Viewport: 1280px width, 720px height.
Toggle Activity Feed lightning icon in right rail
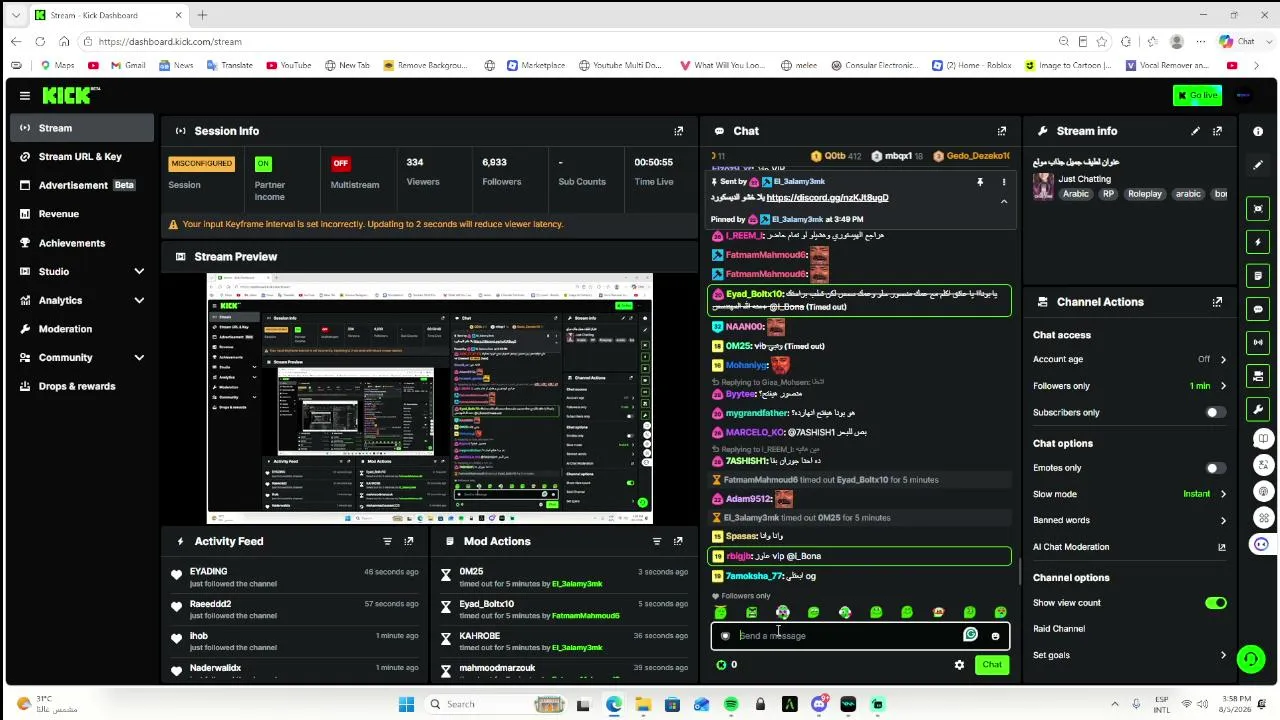click(1258, 242)
